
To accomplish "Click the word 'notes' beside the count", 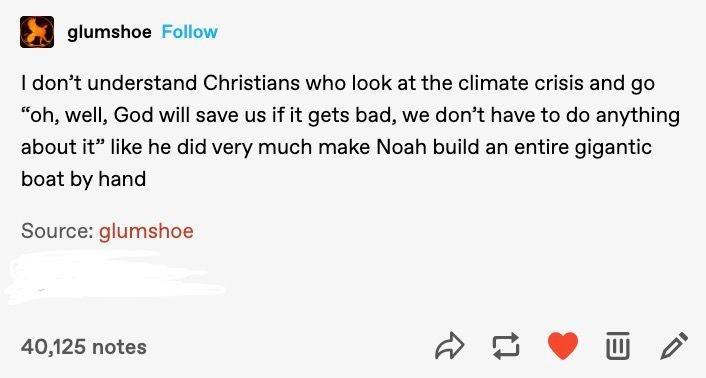I will [x=119, y=347].
